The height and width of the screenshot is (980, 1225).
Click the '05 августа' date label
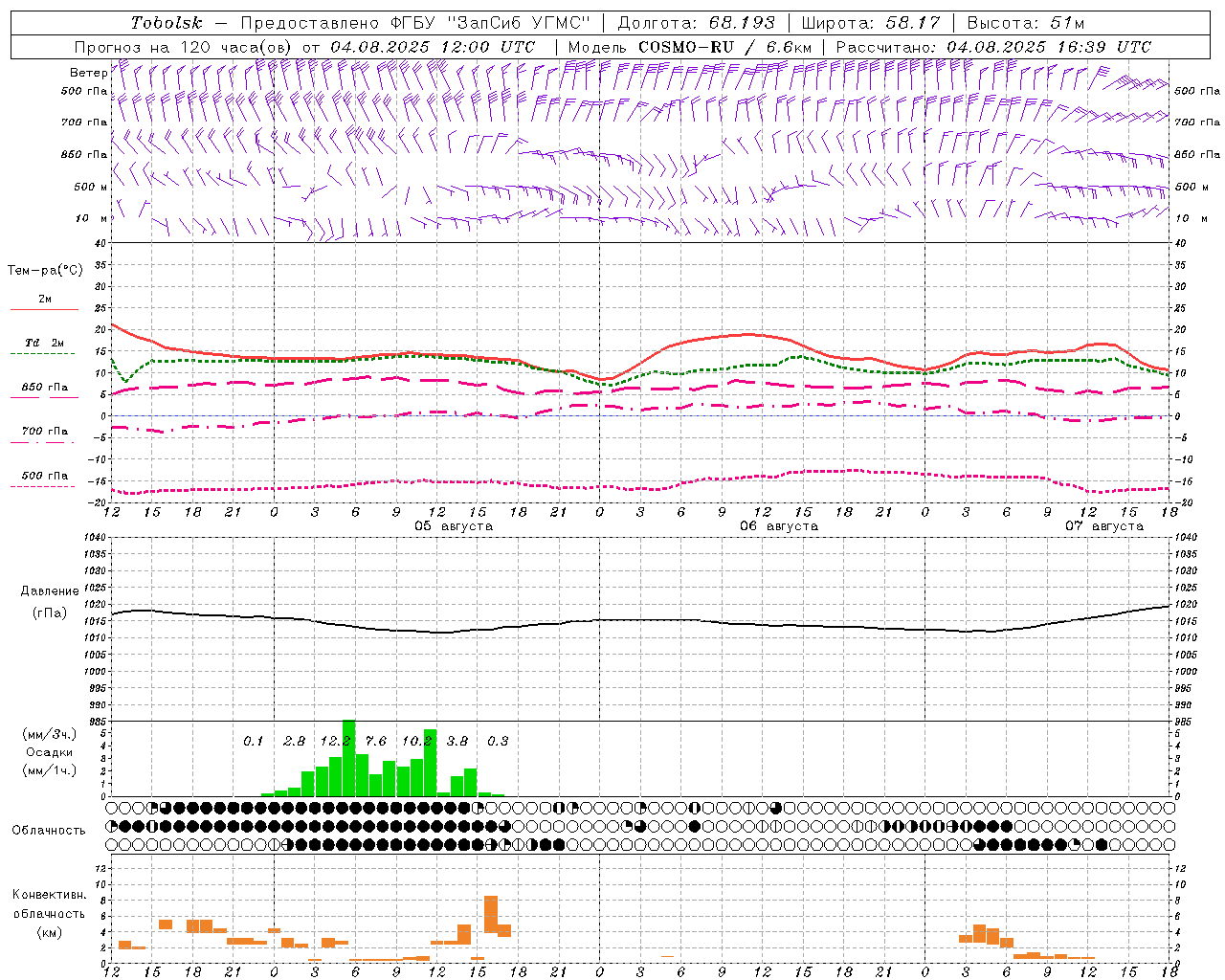[x=454, y=526]
